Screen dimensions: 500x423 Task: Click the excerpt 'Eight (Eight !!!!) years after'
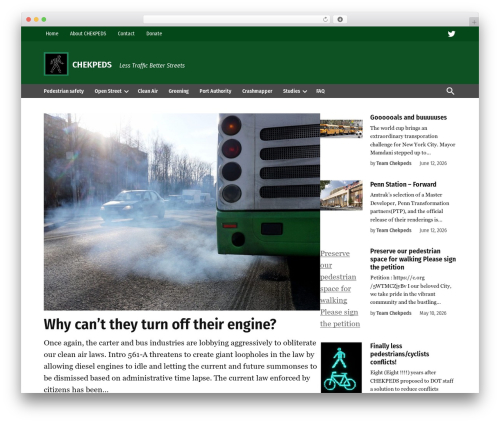click(x=412, y=381)
